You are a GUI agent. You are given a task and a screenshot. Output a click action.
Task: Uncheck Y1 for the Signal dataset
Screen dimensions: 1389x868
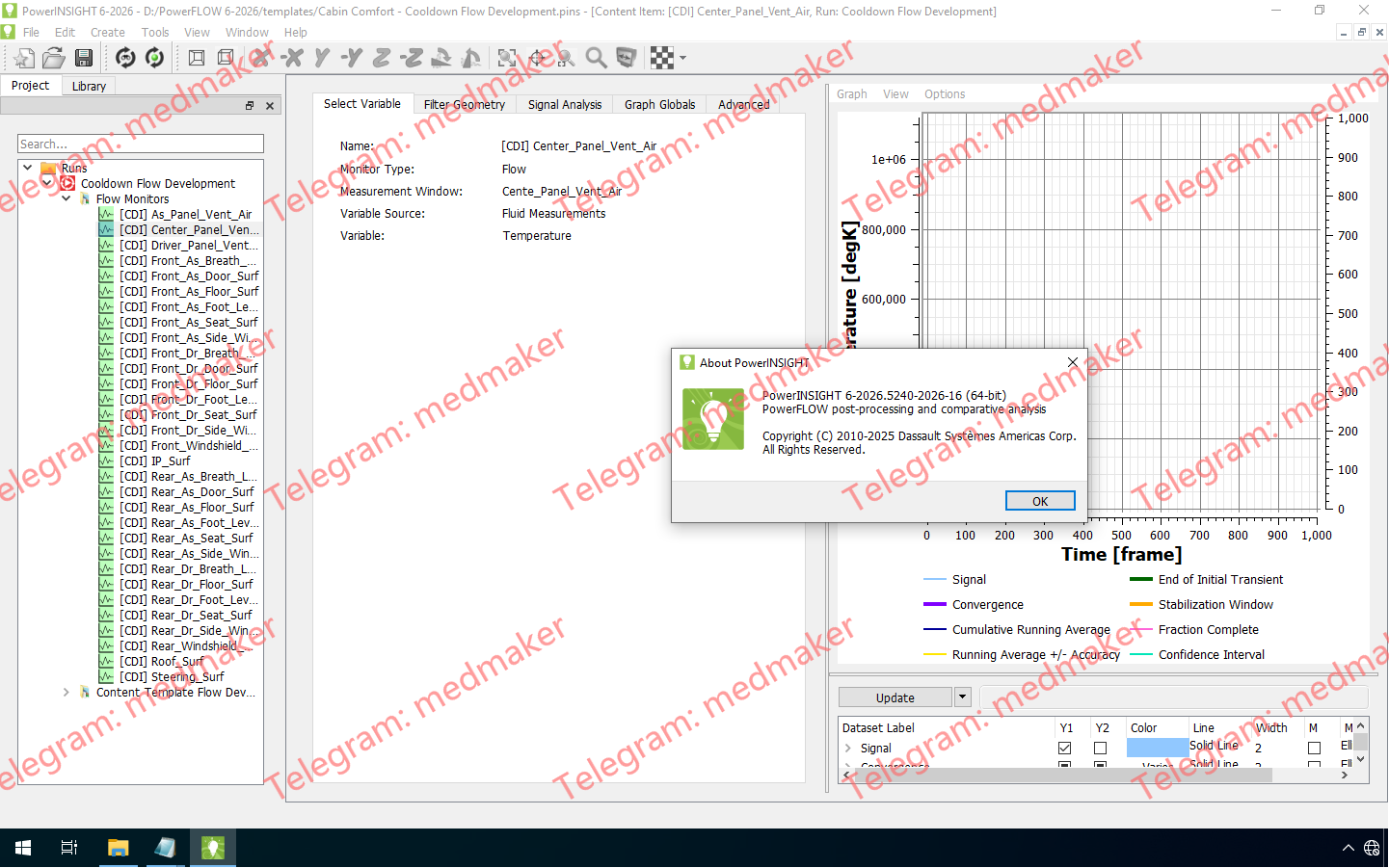tap(1064, 748)
